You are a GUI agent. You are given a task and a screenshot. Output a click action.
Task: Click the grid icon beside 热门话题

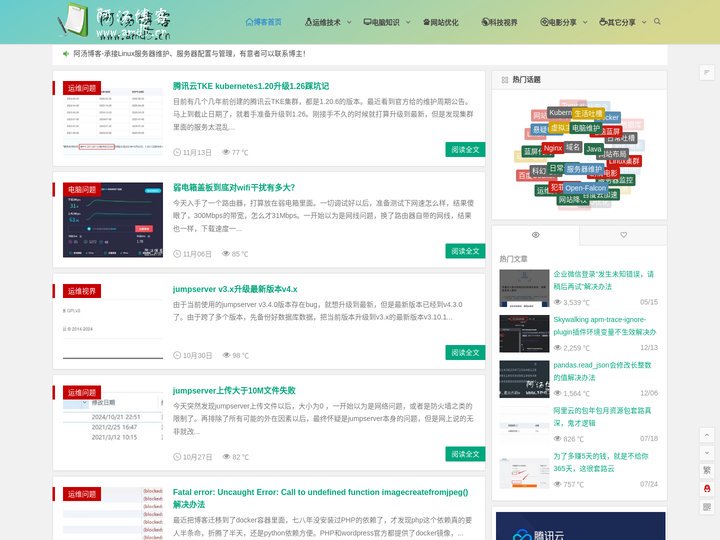(505, 80)
